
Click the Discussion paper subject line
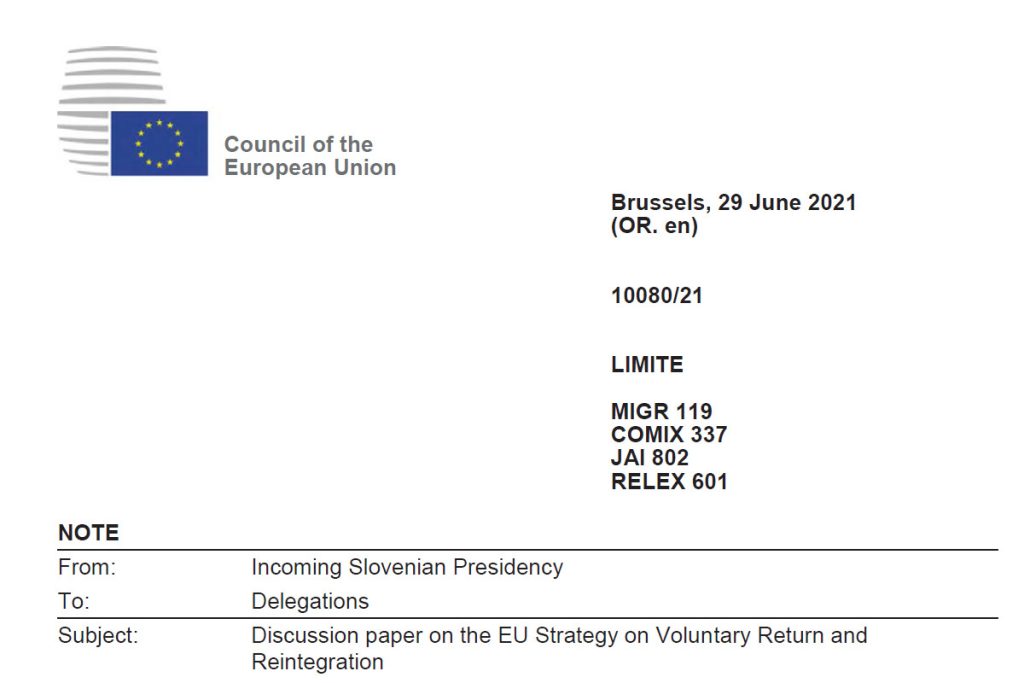(560, 648)
